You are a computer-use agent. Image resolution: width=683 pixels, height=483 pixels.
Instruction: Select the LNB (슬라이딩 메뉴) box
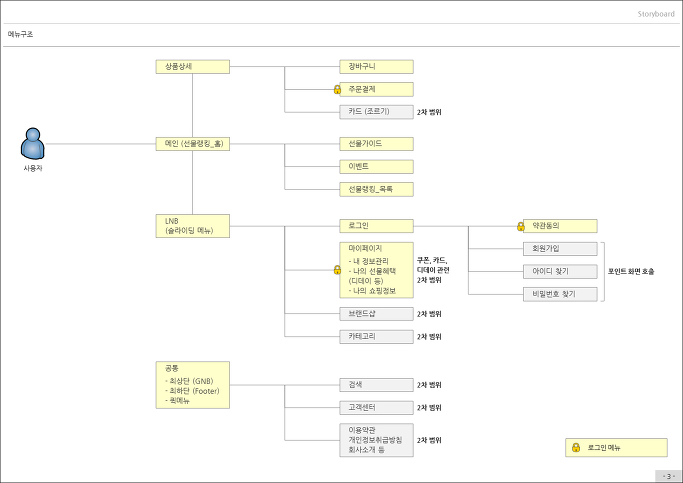tap(193, 226)
